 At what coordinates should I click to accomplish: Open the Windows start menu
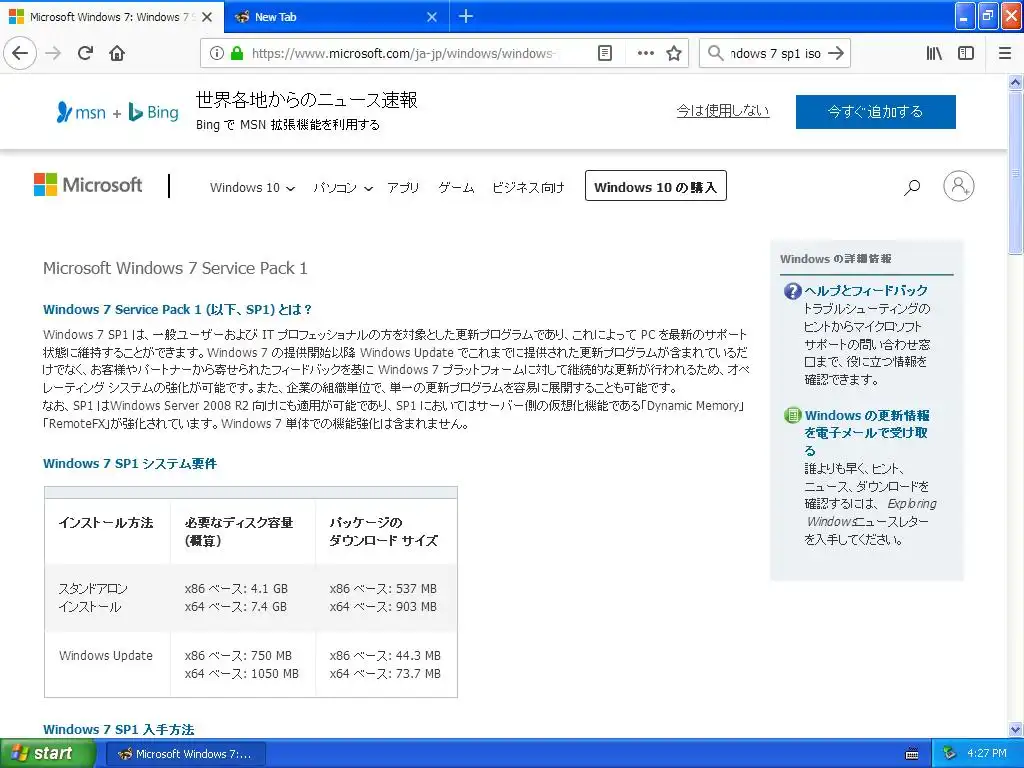click(x=46, y=753)
